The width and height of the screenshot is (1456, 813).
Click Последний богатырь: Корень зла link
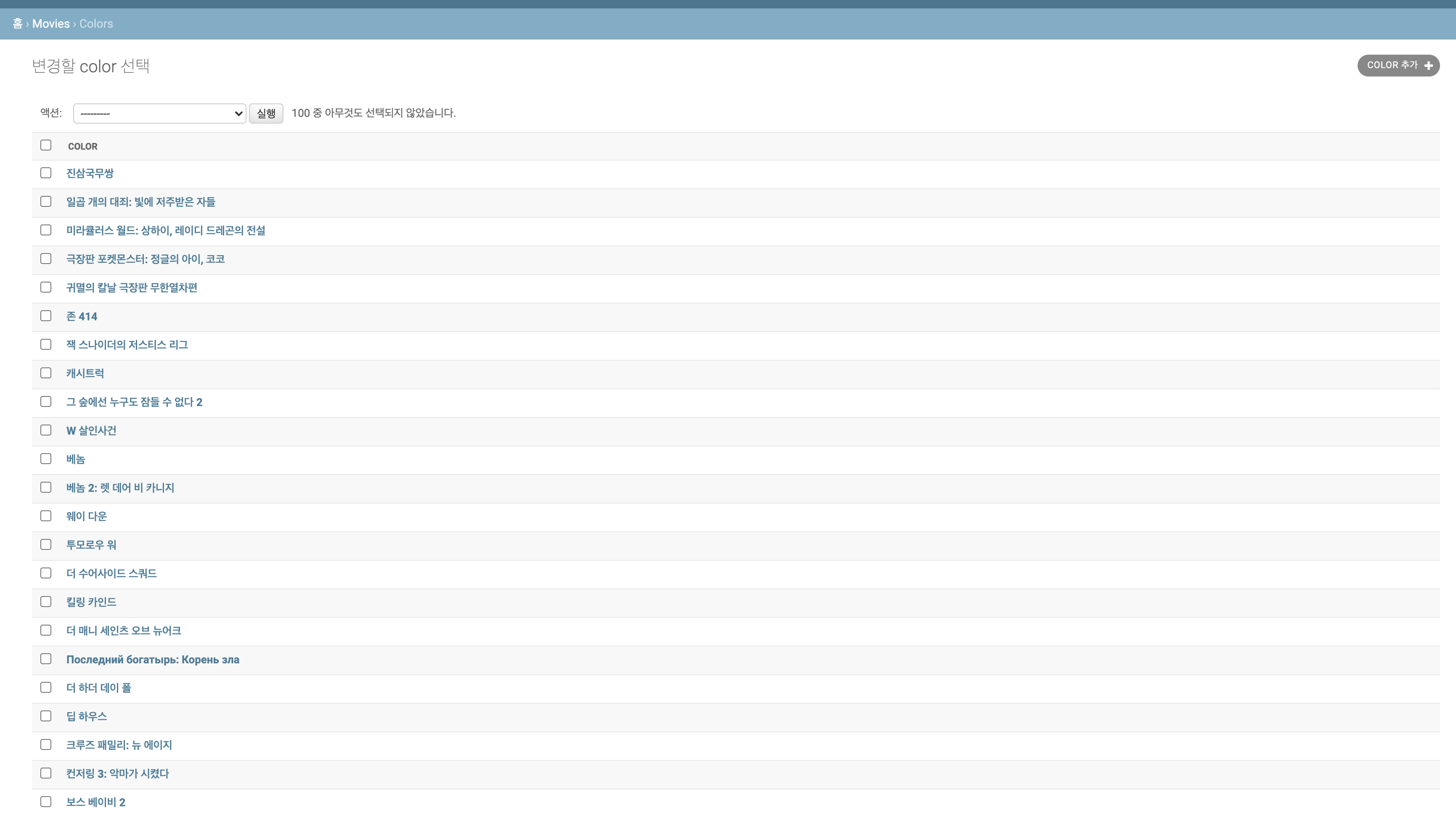tap(153, 659)
